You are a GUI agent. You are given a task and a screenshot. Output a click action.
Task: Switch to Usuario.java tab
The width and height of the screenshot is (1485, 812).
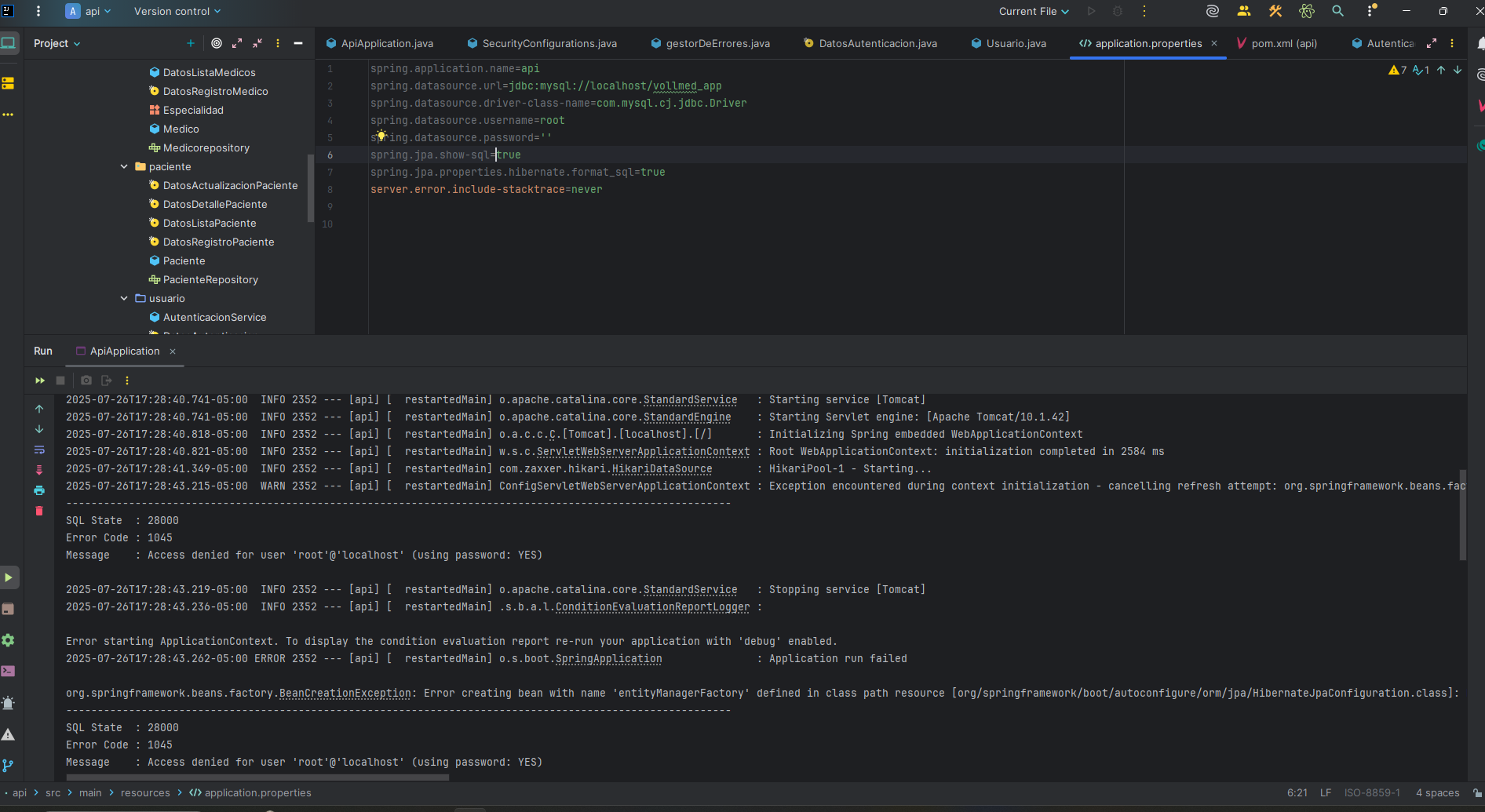pos(1009,43)
